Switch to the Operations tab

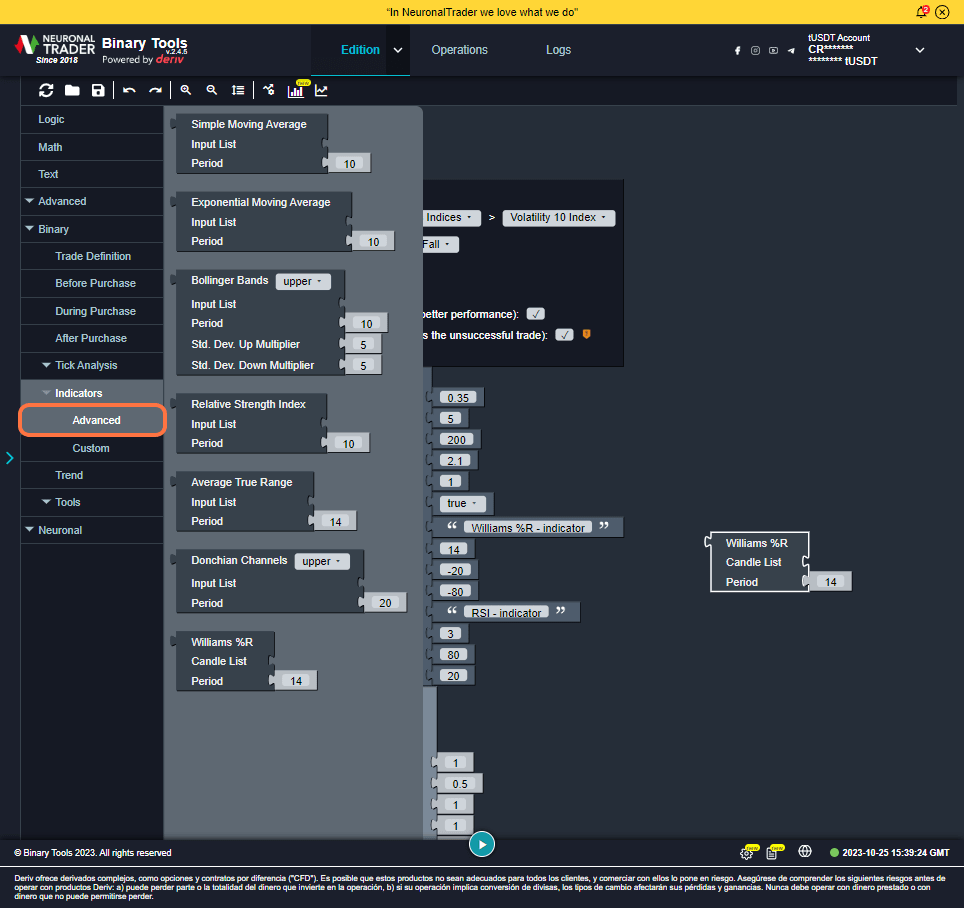459,50
